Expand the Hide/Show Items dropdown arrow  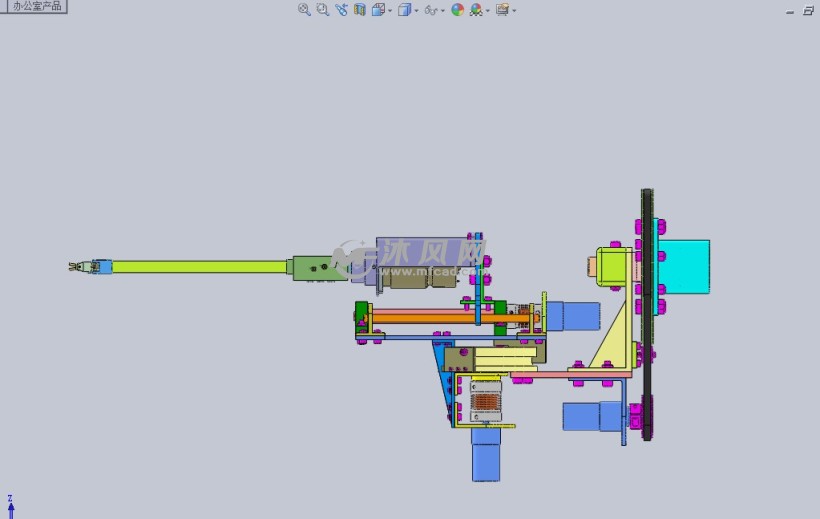point(442,11)
